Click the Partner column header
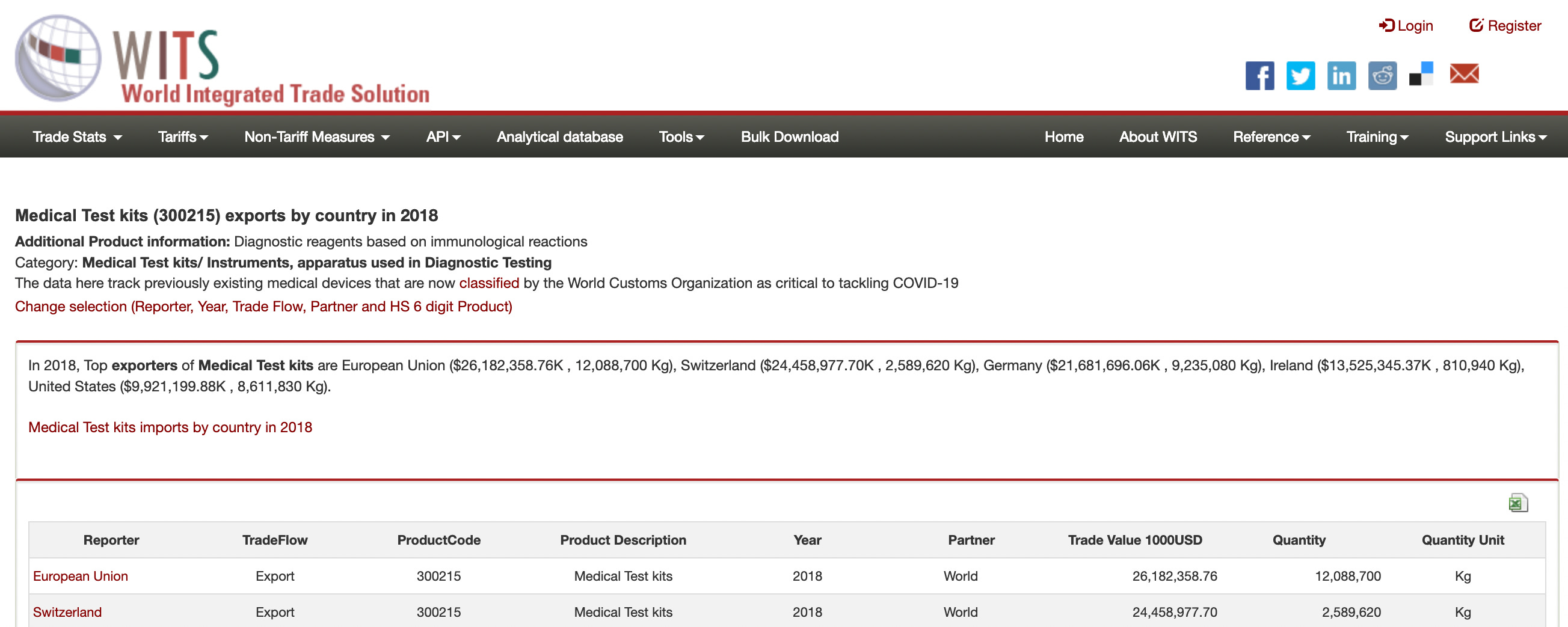Screen dimensions: 1568x627 pyautogui.click(x=971, y=540)
